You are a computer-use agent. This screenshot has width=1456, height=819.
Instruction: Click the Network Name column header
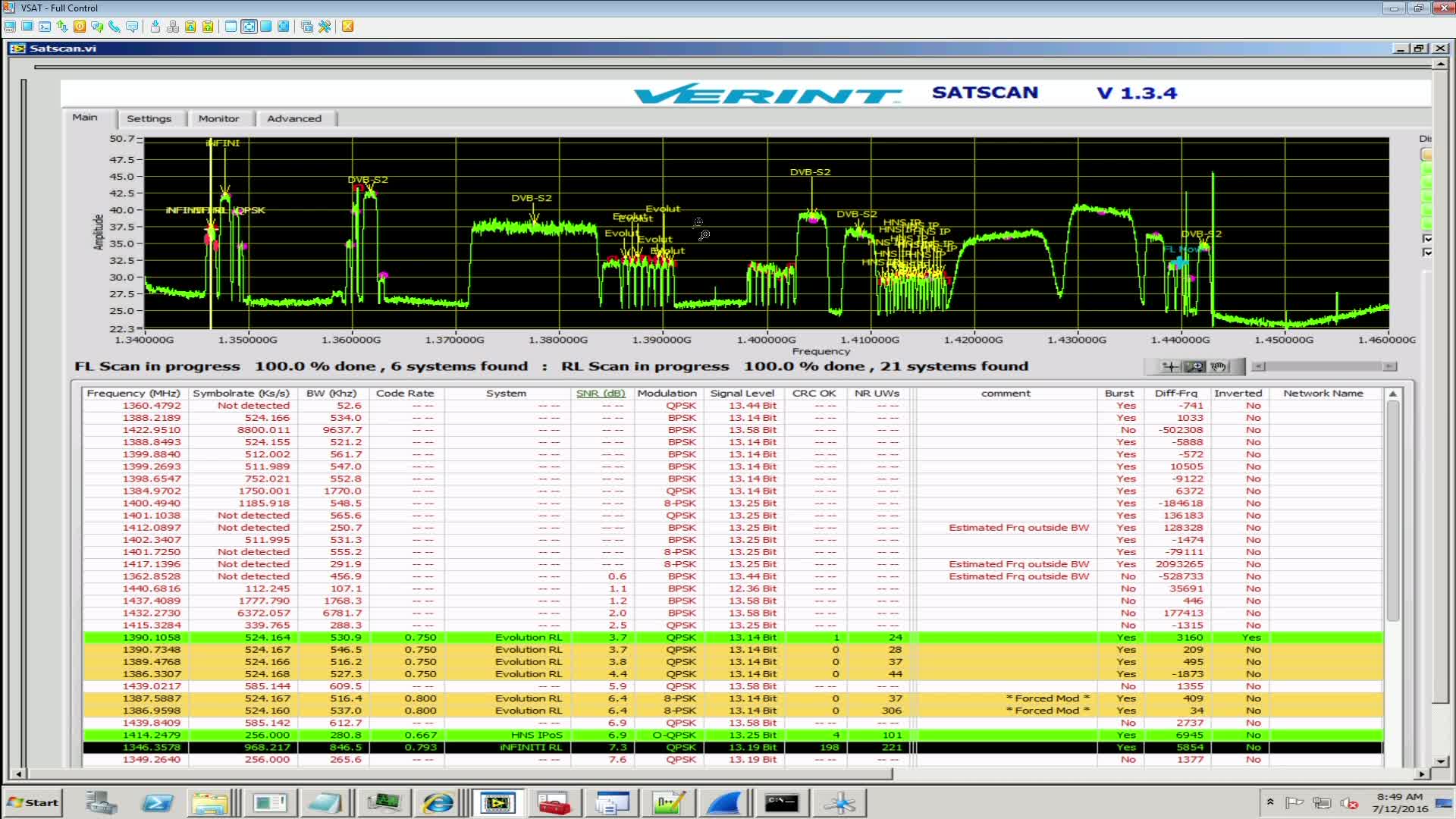pos(1323,394)
